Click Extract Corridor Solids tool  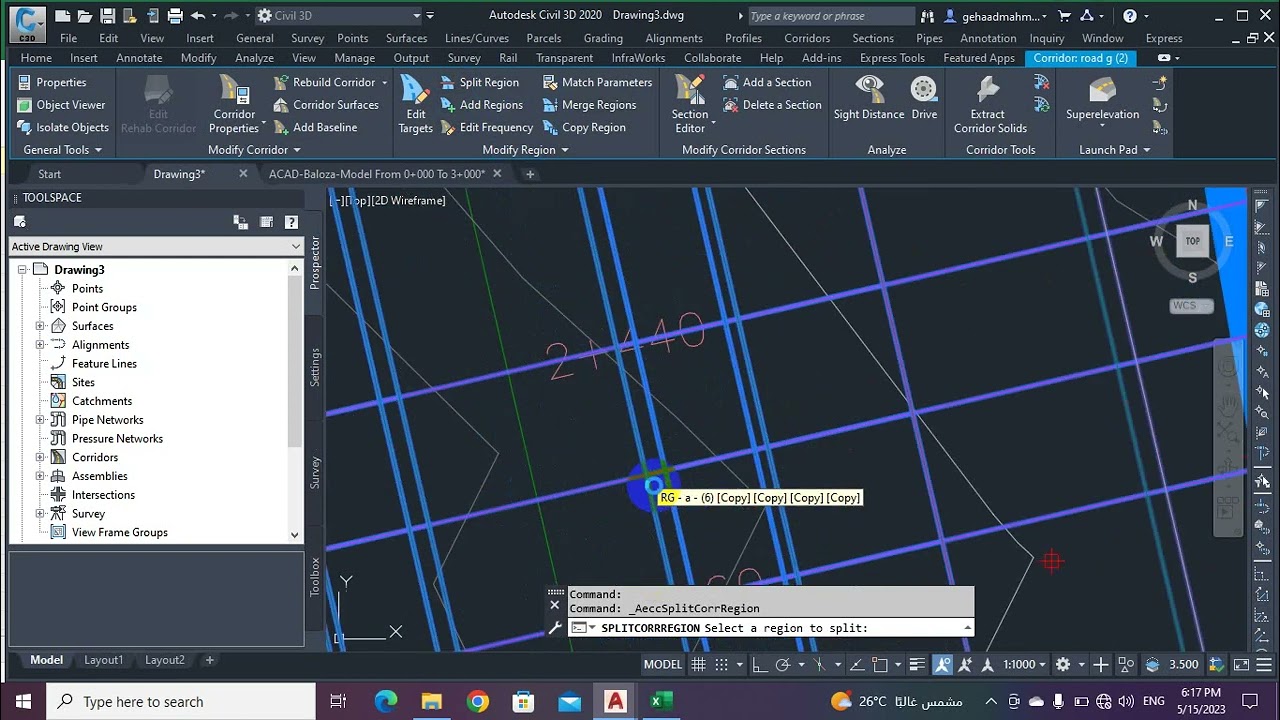coord(990,105)
